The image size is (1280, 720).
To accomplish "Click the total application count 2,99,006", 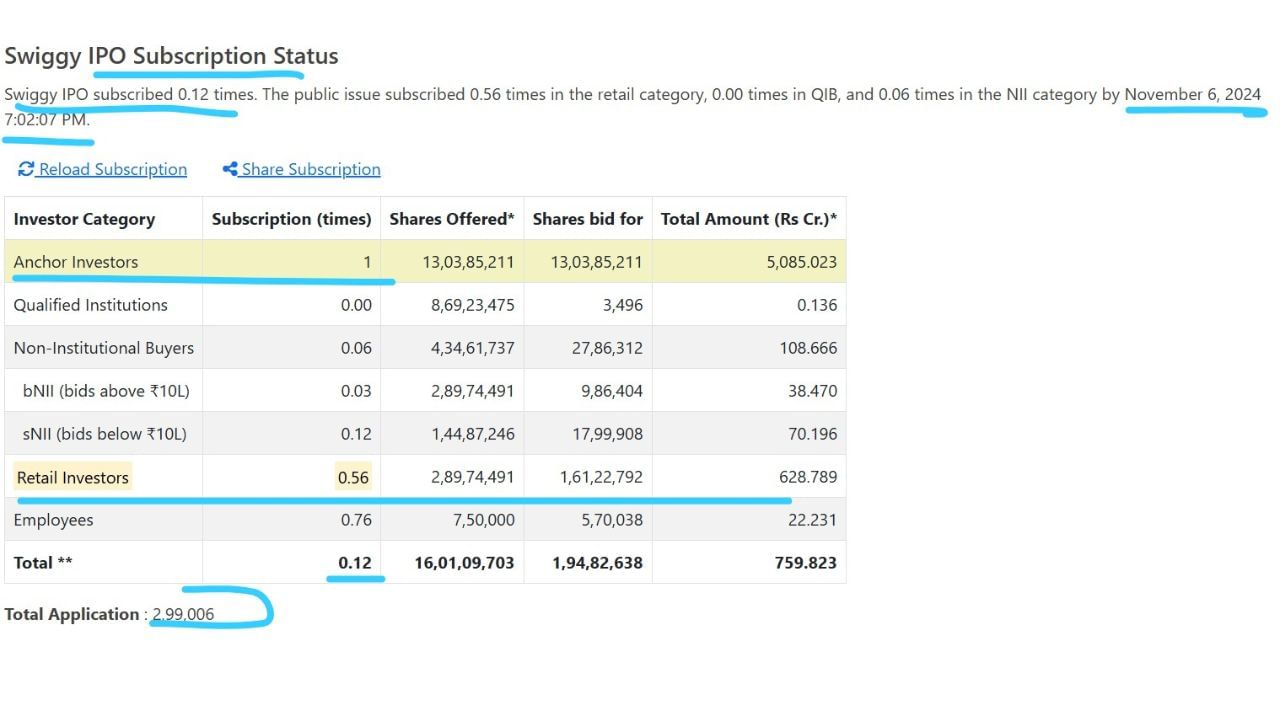I will click(183, 614).
